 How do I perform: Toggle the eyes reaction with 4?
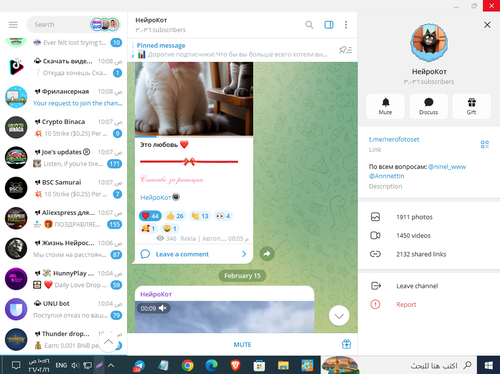(223, 216)
